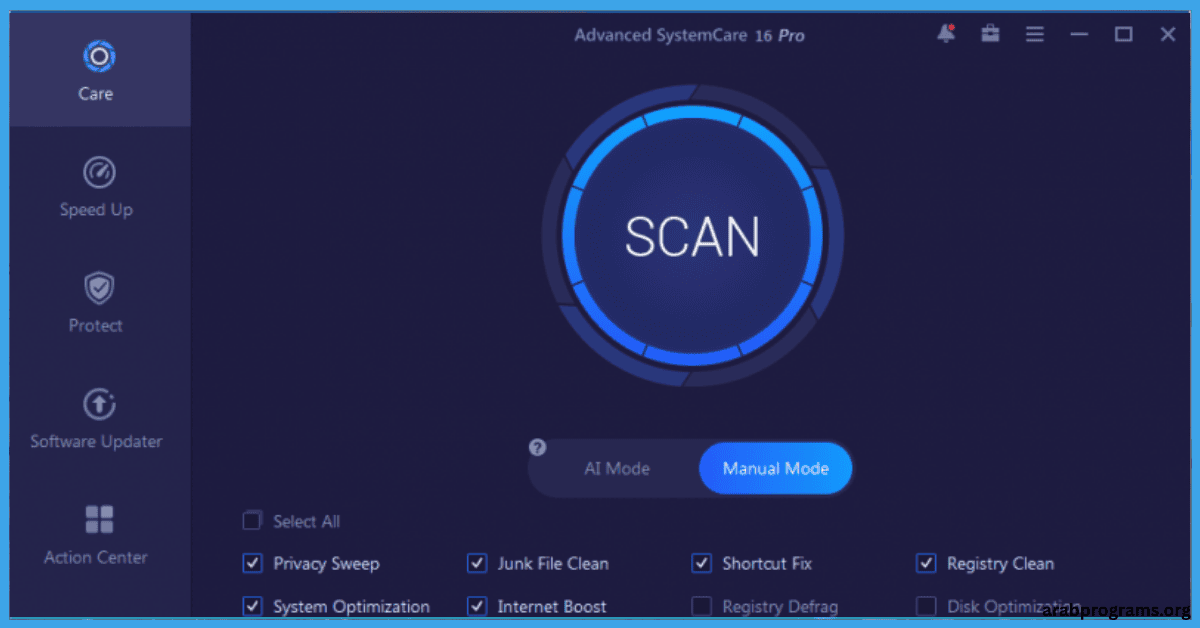The image size is (1200, 628).
Task: Open the Action Center grid icon
Action: point(98,520)
